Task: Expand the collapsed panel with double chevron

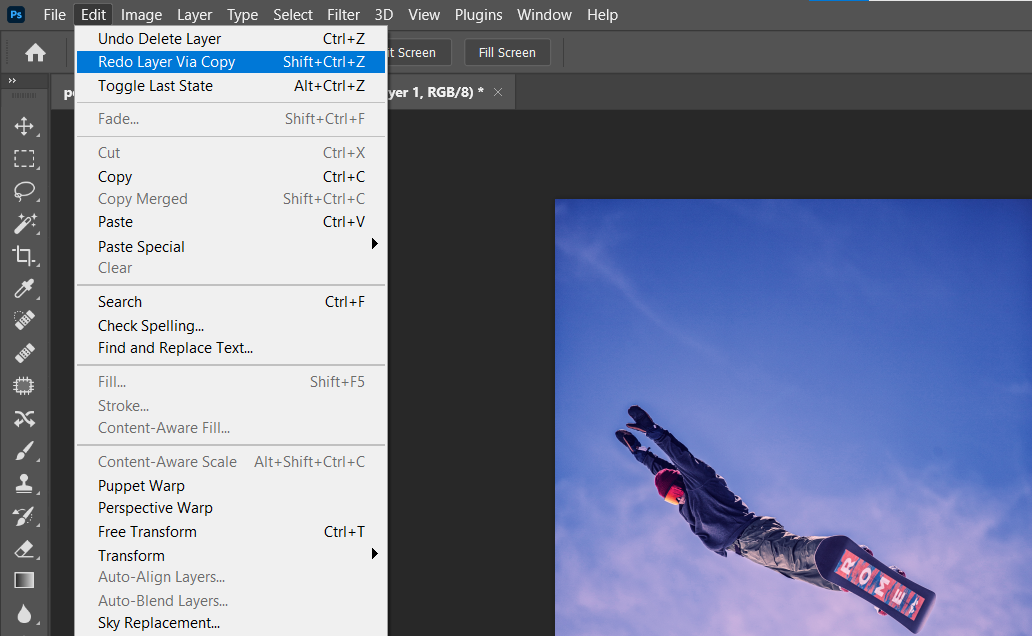Action: pos(11,82)
